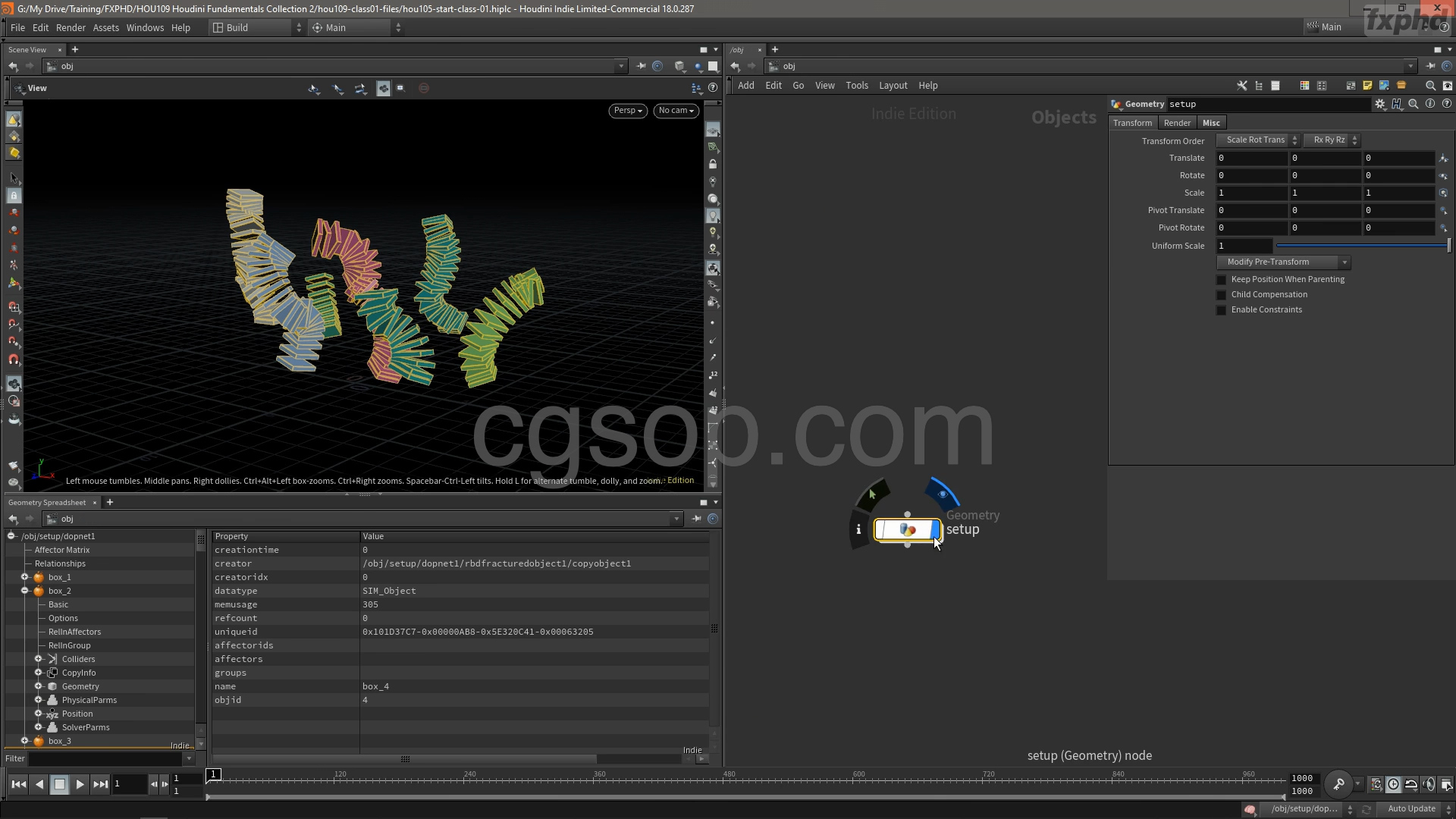Switch to the Render tab
Viewport: 1456px width, 819px height.
1177,123
